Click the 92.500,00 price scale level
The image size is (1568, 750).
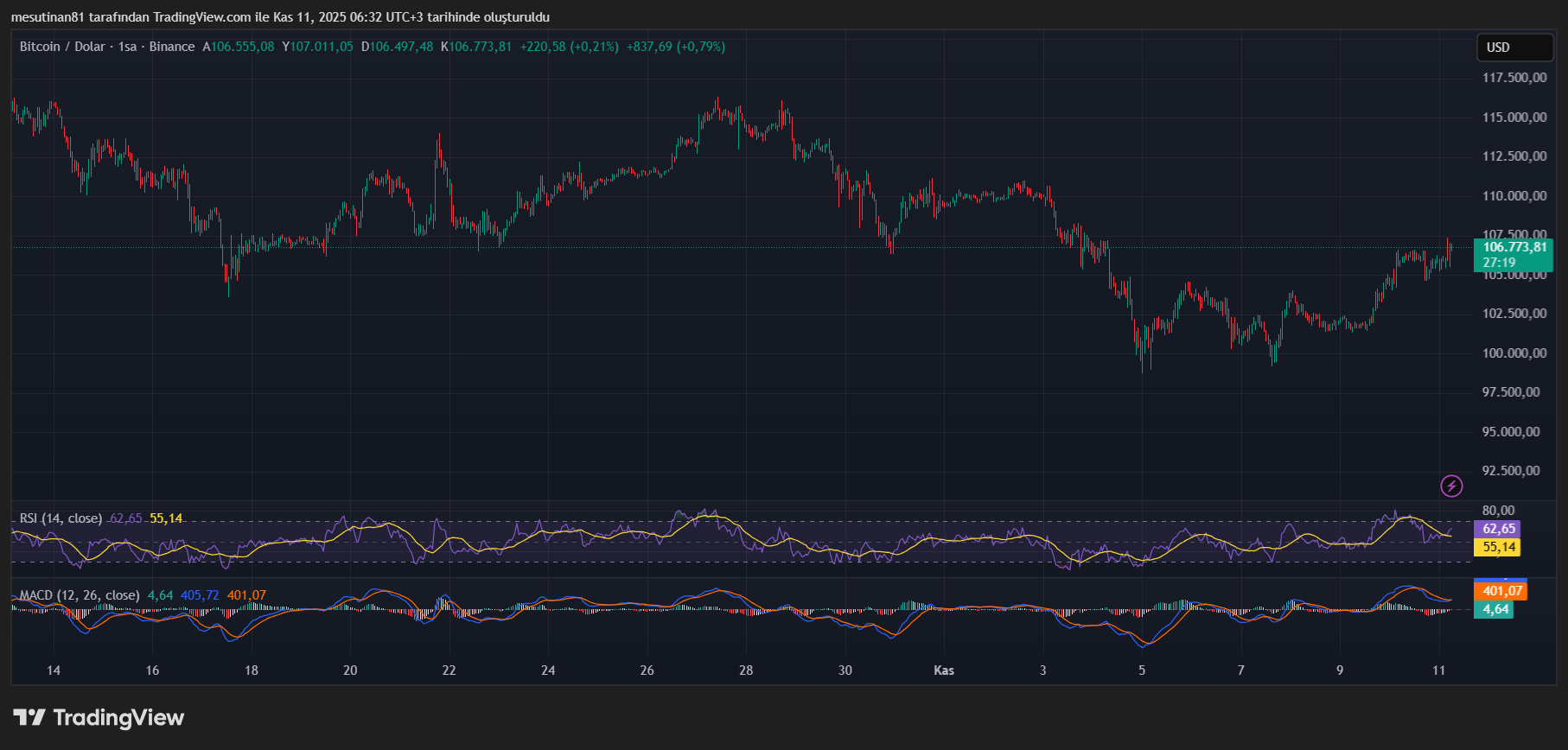(x=1511, y=471)
